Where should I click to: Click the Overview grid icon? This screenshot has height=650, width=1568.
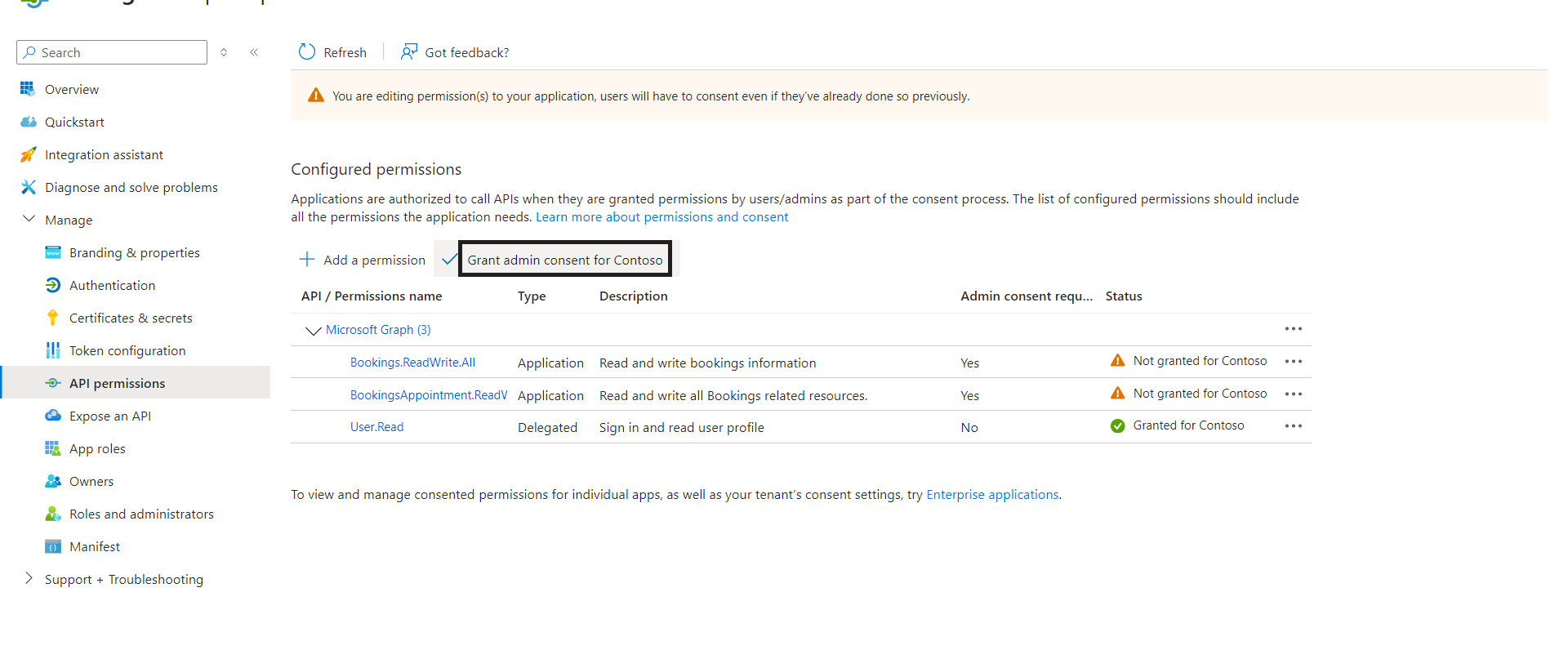point(28,89)
